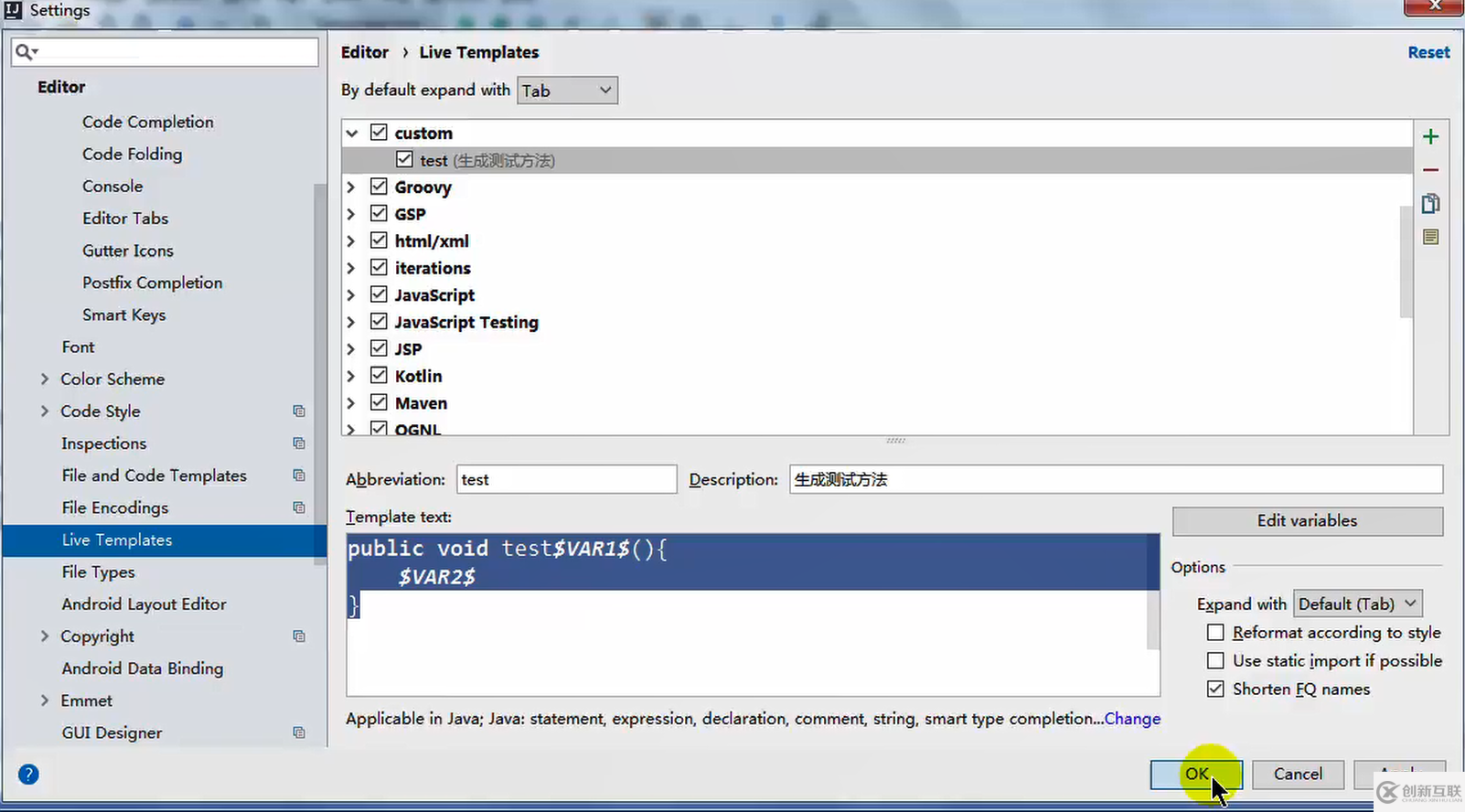Click Editor in the breadcrumb
This screenshot has height=812, width=1465.
coord(365,52)
